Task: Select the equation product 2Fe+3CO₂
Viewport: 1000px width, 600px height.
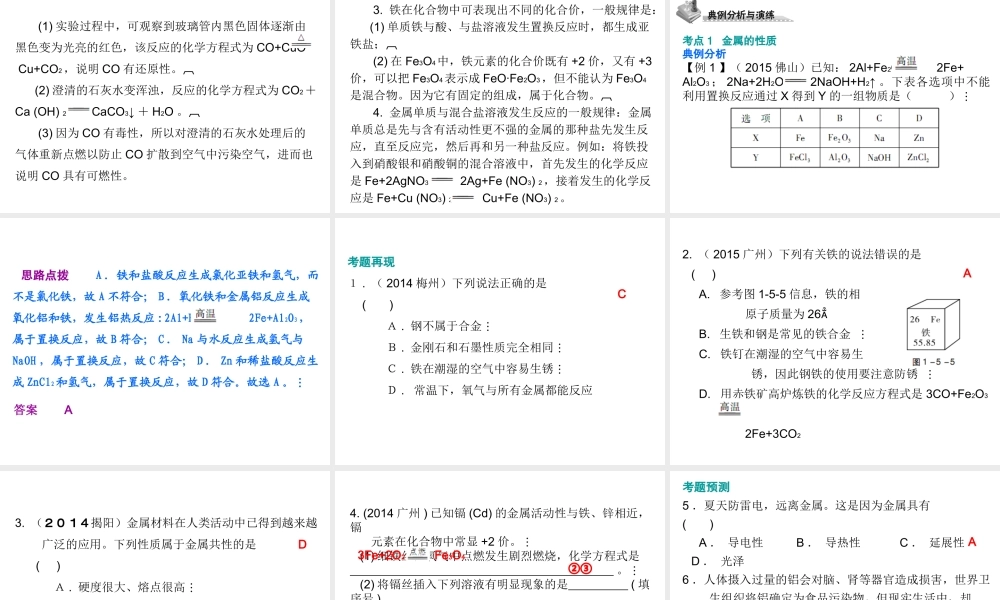Action: (772, 434)
